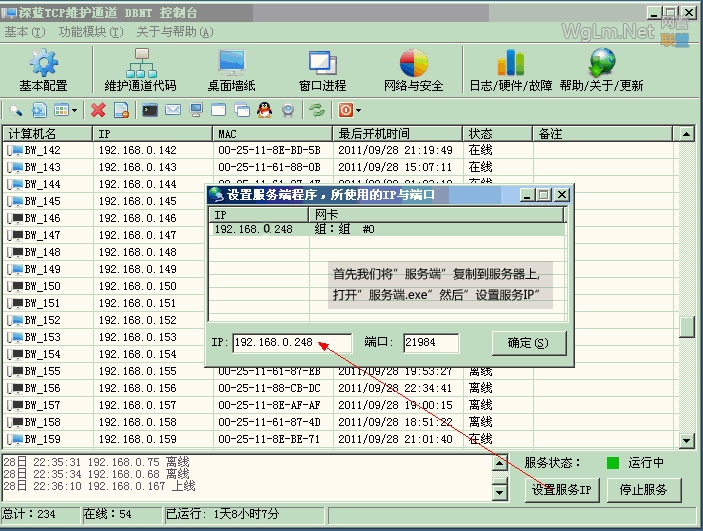
Task: Click the BW_158 computer icon
Action: [16, 422]
